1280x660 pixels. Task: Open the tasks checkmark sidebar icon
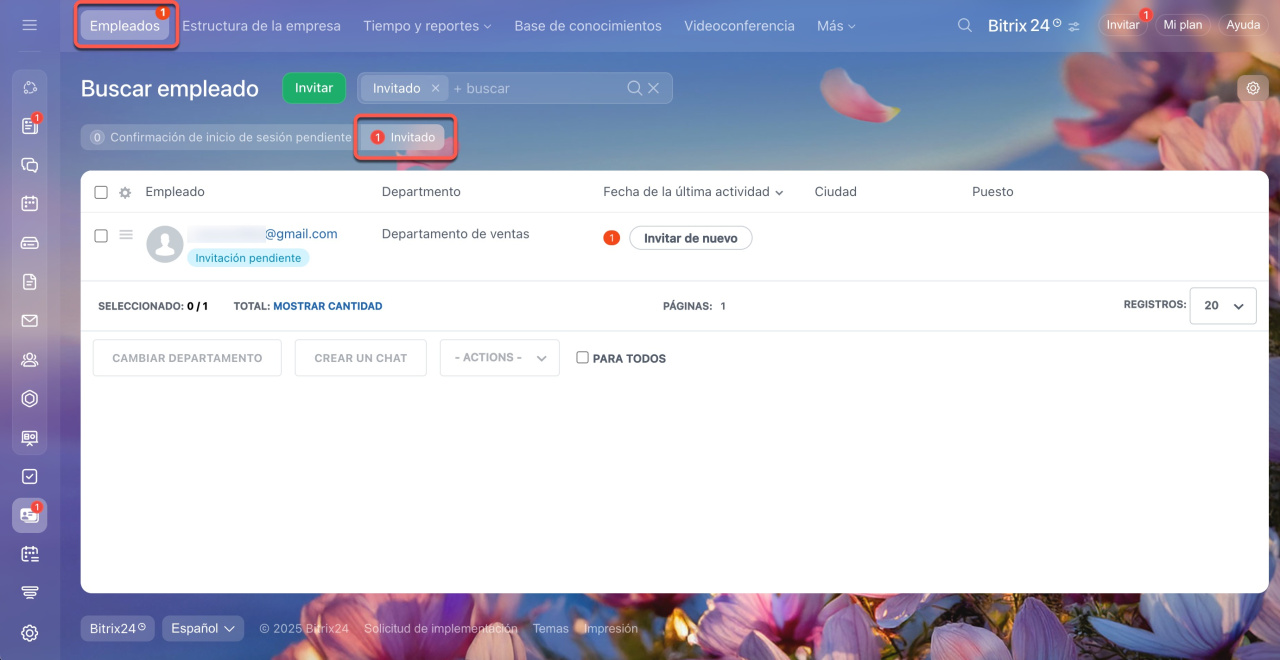(29, 477)
